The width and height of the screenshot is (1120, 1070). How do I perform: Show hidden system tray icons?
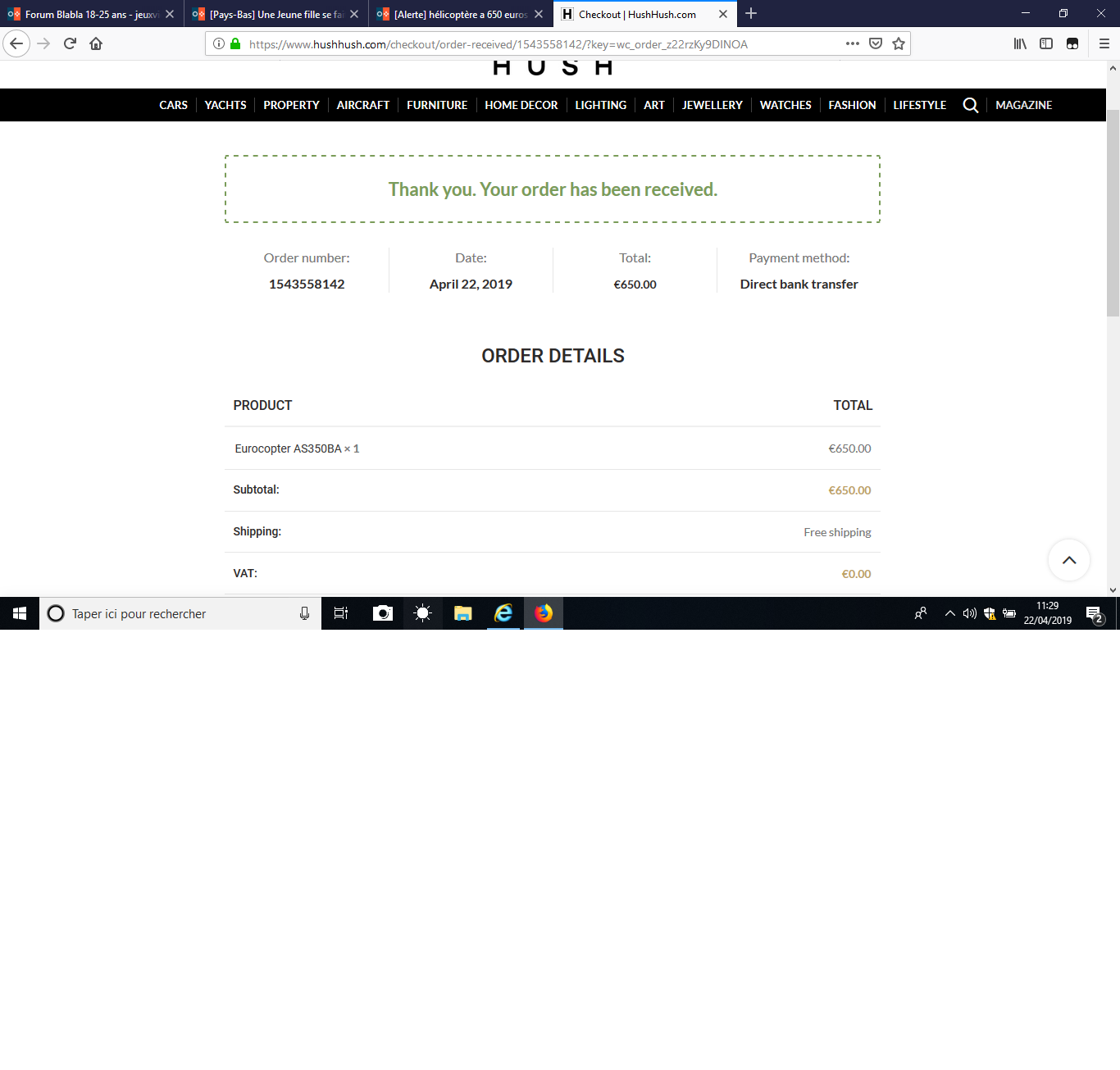coord(949,613)
